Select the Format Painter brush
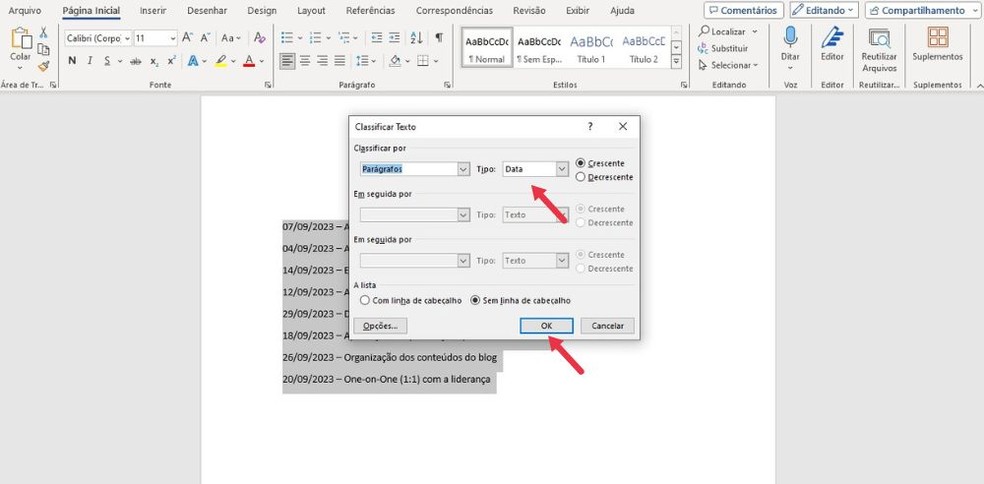 [43, 66]
